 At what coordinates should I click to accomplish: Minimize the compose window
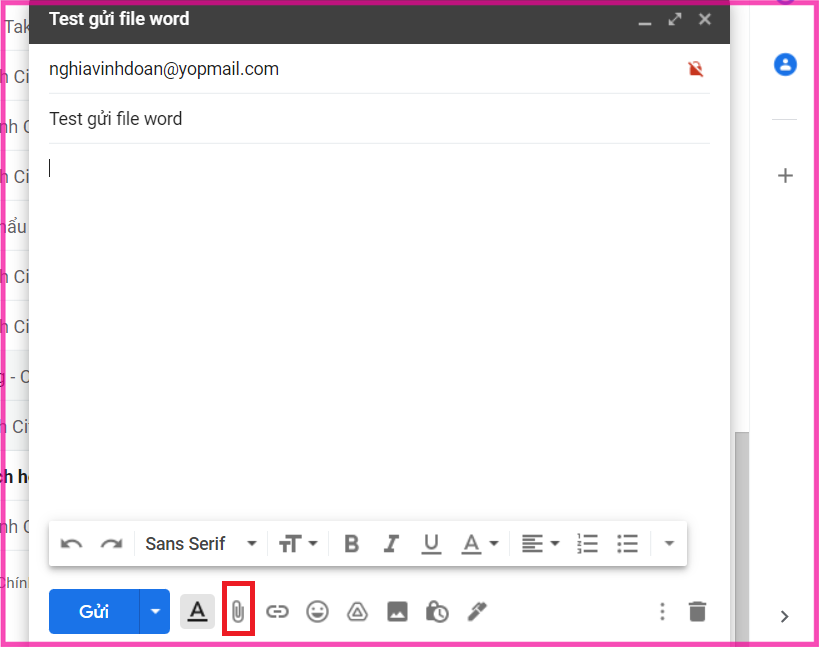[645, 21]
